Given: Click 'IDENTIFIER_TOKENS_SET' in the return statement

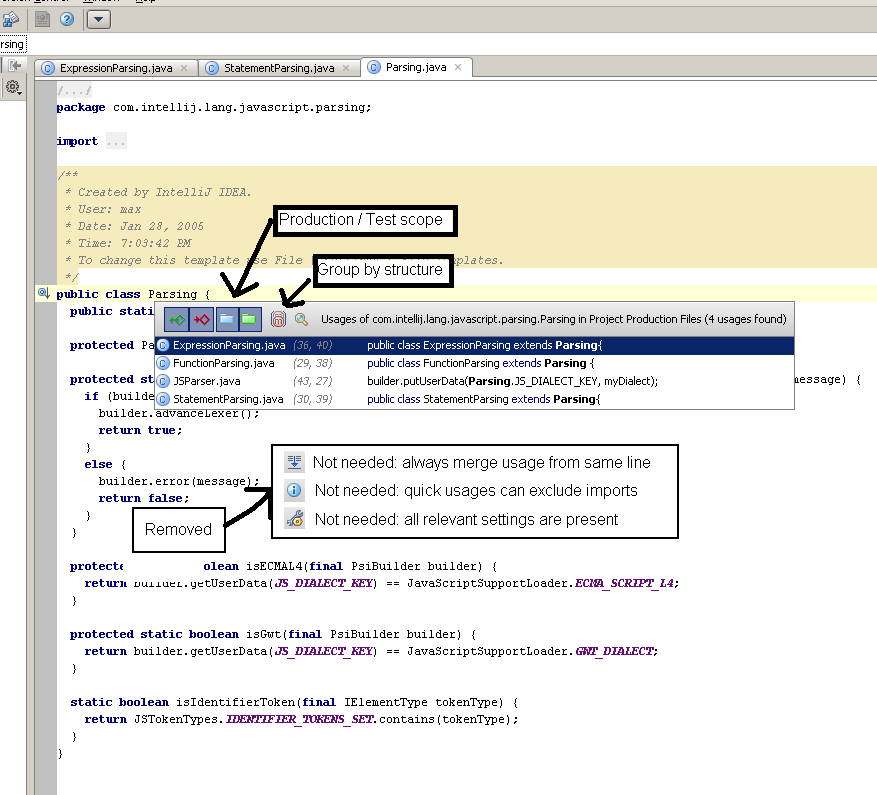Looking at the screenshot, I should click(300, 719).
